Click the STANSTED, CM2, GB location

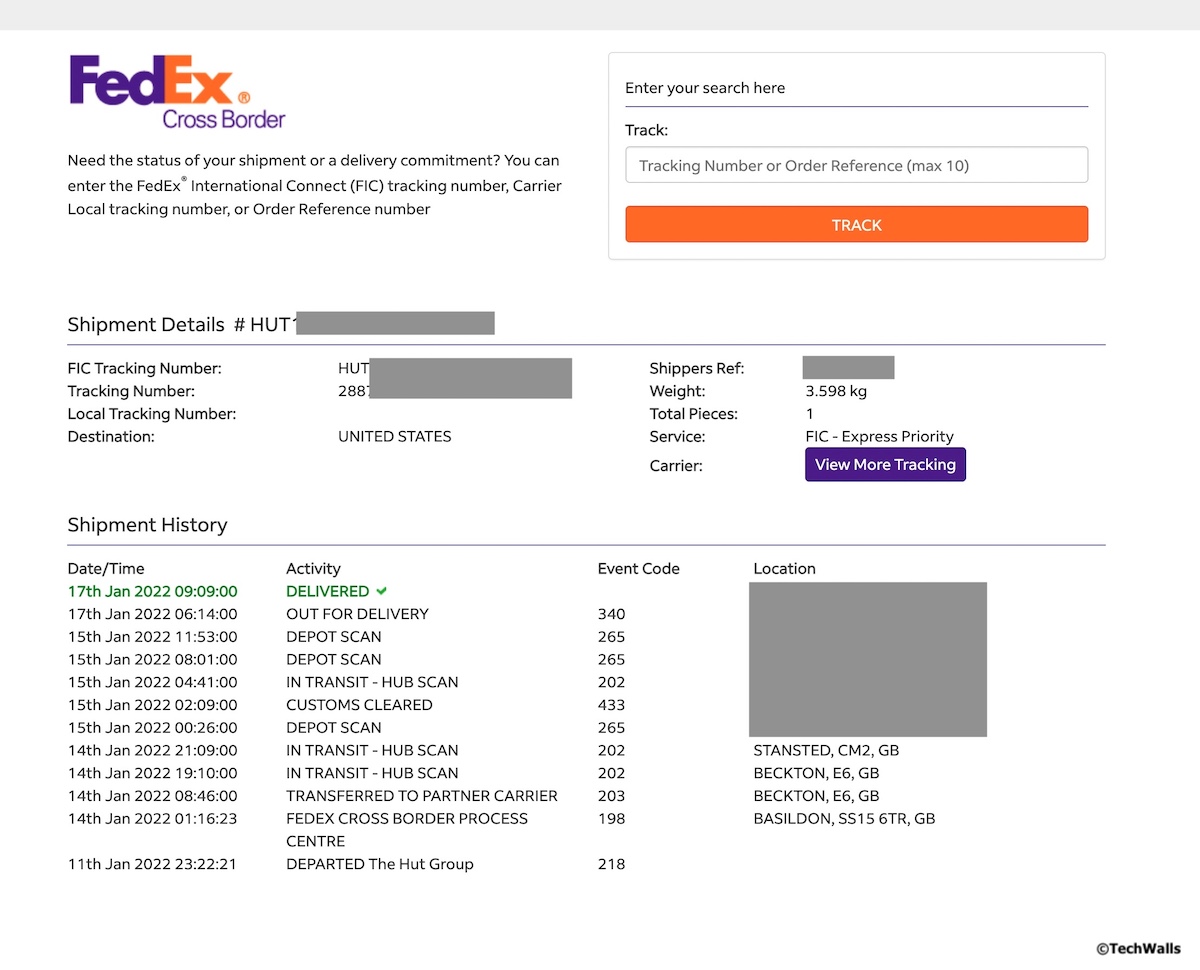pos(818,750)
